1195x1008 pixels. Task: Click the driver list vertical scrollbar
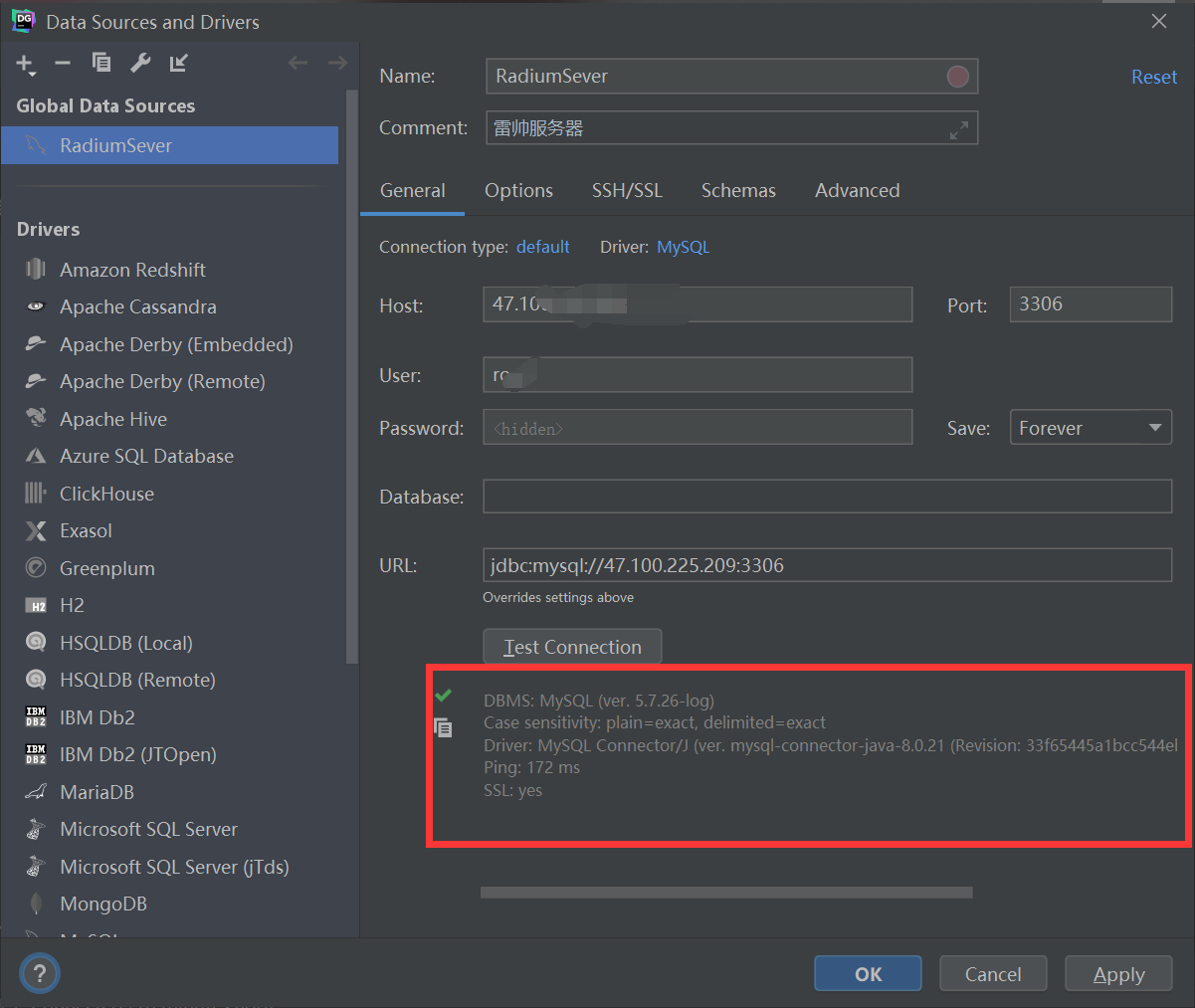click(x=350, y=378)
